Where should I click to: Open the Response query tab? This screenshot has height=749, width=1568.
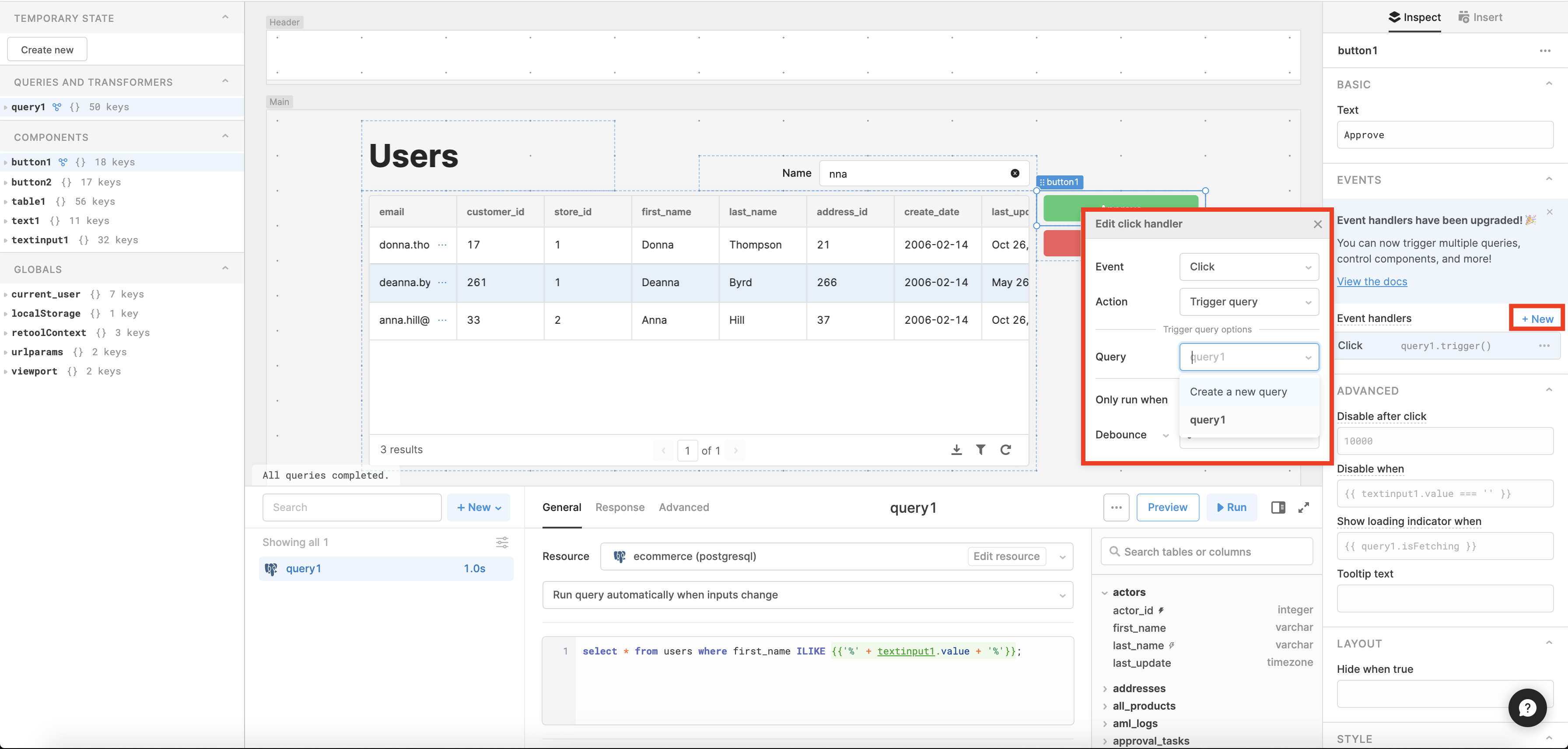click(x=619, y=507)
